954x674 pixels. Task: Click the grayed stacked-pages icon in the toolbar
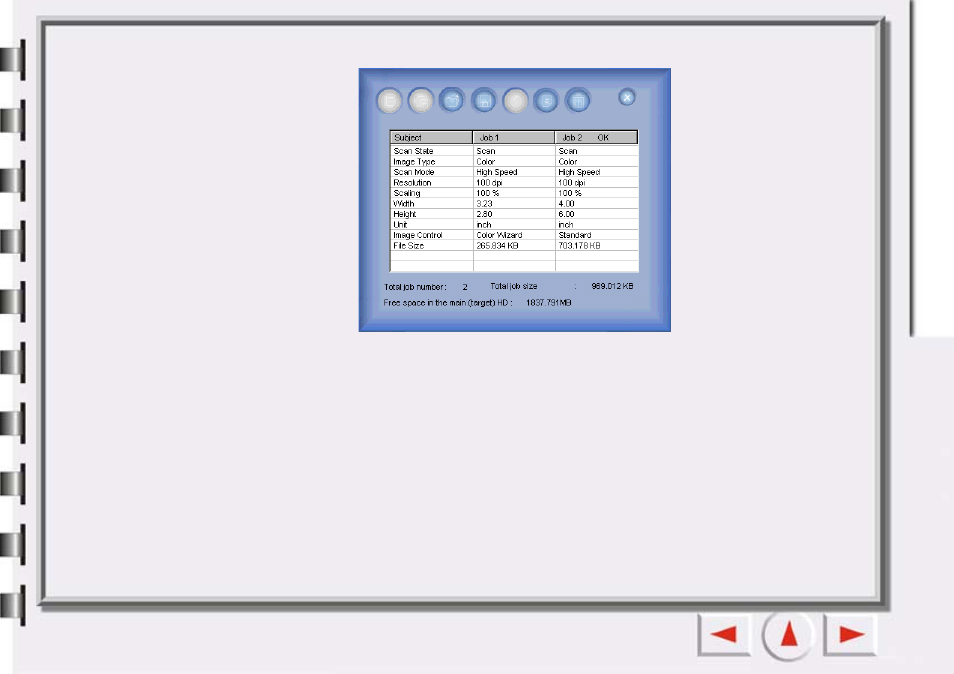click(421, 101)
